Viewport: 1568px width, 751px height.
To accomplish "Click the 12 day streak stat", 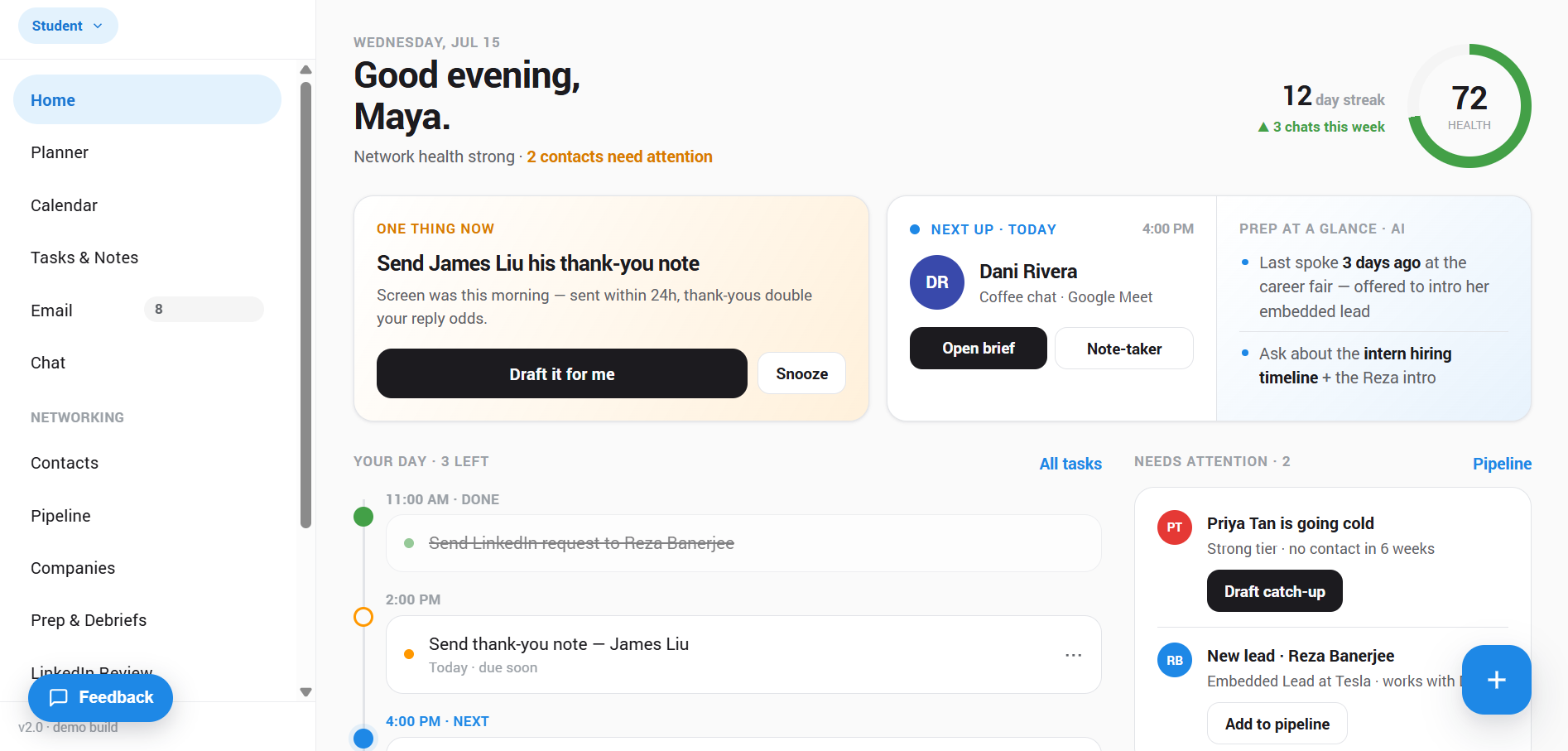I will pyautogui.click(x=1334, y=97).
